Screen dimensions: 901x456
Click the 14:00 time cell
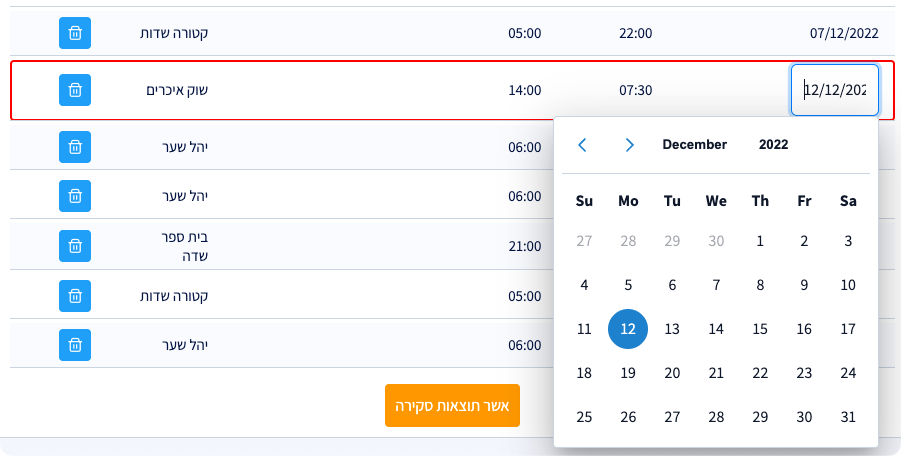[x=524, y=90]
